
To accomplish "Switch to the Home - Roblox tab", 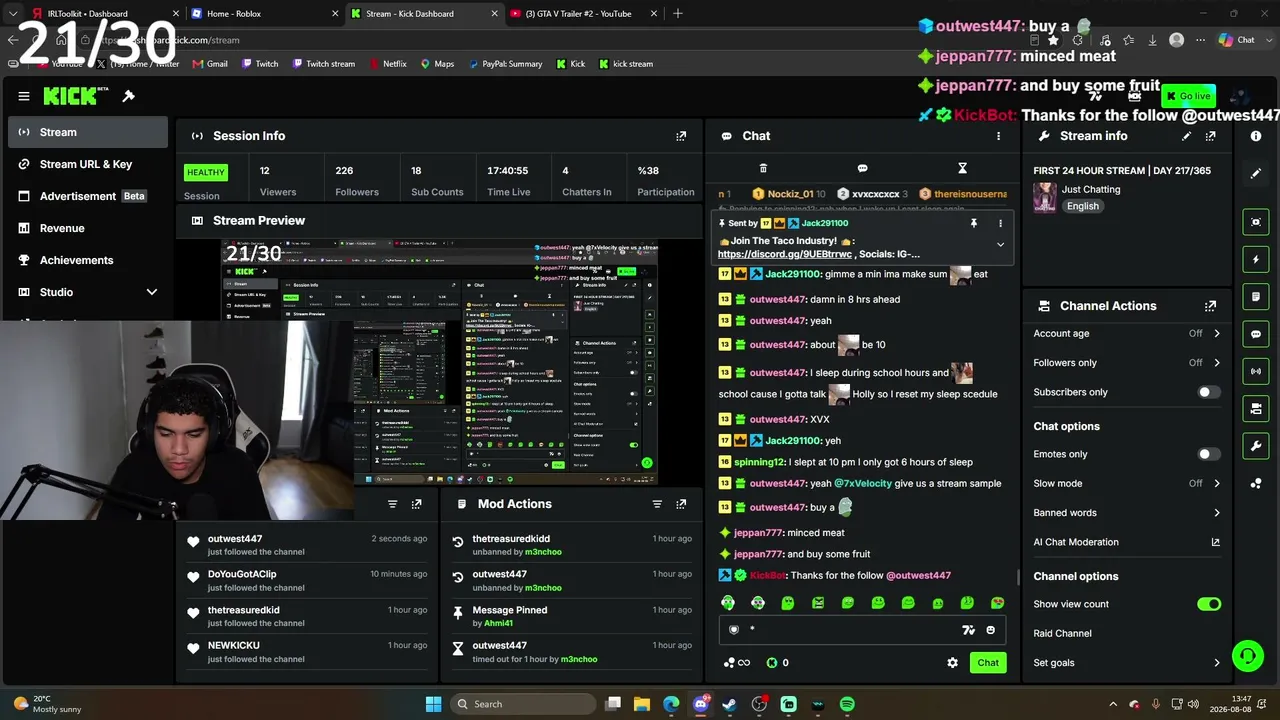I will click(x=264, y=14).
